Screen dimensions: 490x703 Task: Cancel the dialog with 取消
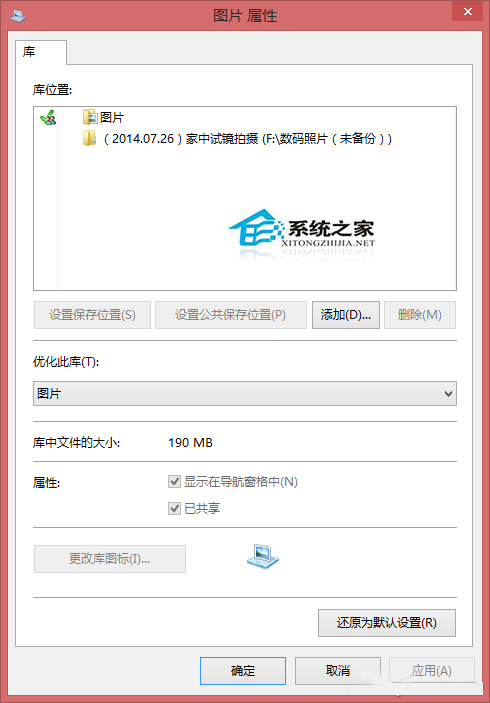click(x=338, y=671)
